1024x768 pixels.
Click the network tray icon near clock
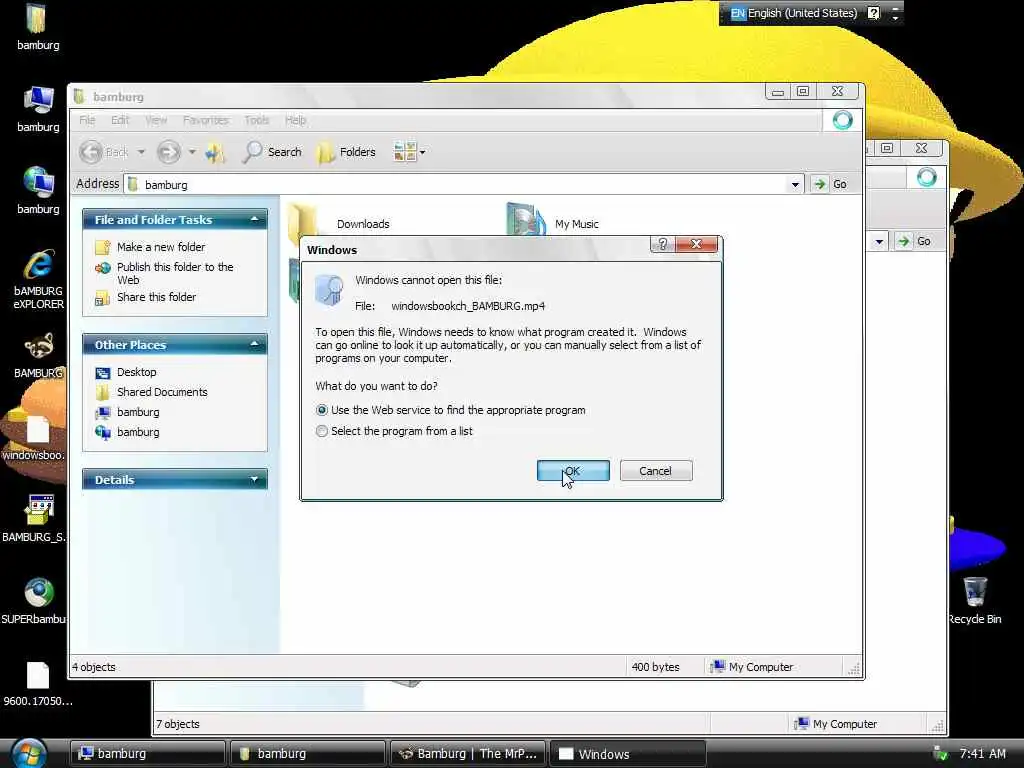[940, 754]
